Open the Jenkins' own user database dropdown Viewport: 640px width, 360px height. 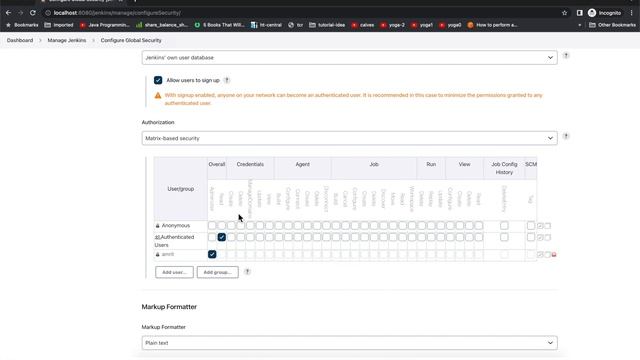[349, 58]
